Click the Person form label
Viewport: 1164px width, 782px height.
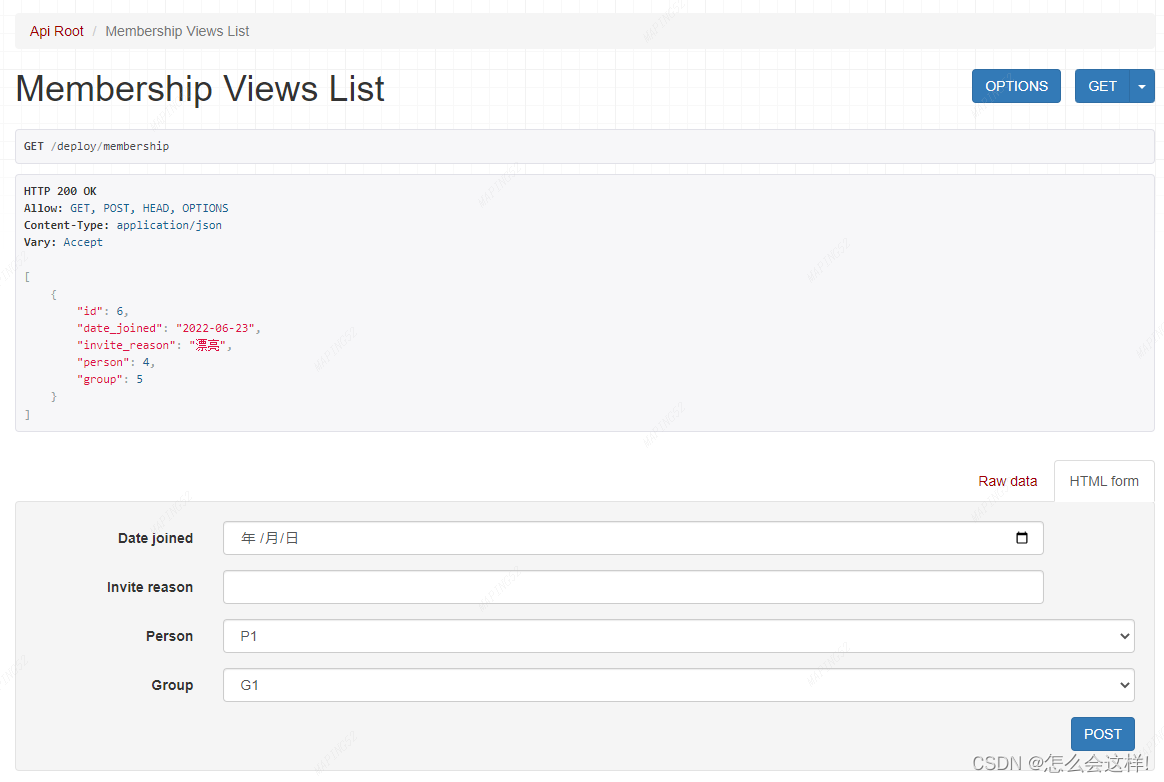coord(169,636)
